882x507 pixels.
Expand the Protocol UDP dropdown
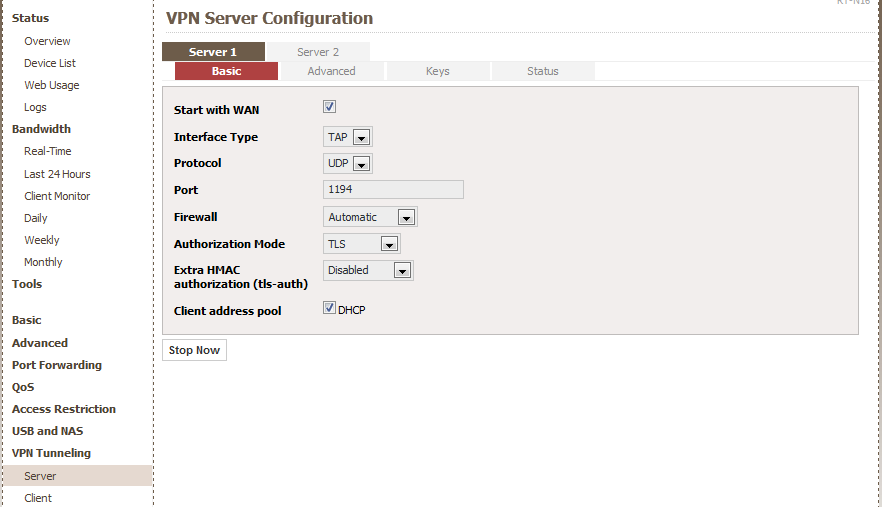click(x=348, y=164)
